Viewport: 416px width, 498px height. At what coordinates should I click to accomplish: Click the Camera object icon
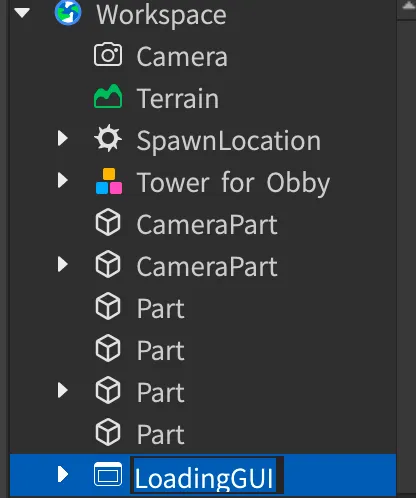(108, 55)
